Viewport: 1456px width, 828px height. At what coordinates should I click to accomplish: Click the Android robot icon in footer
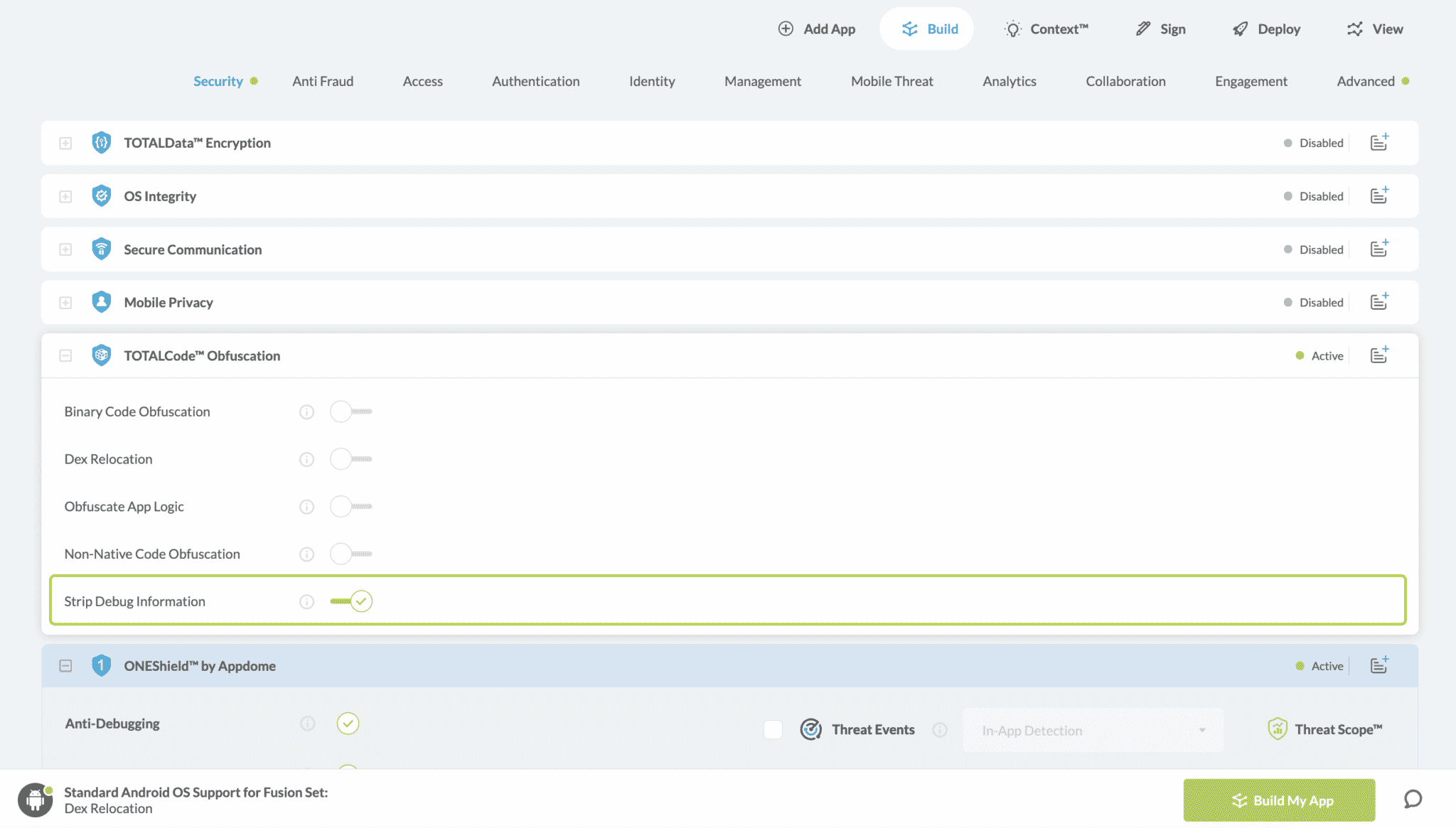click(35, 800)
